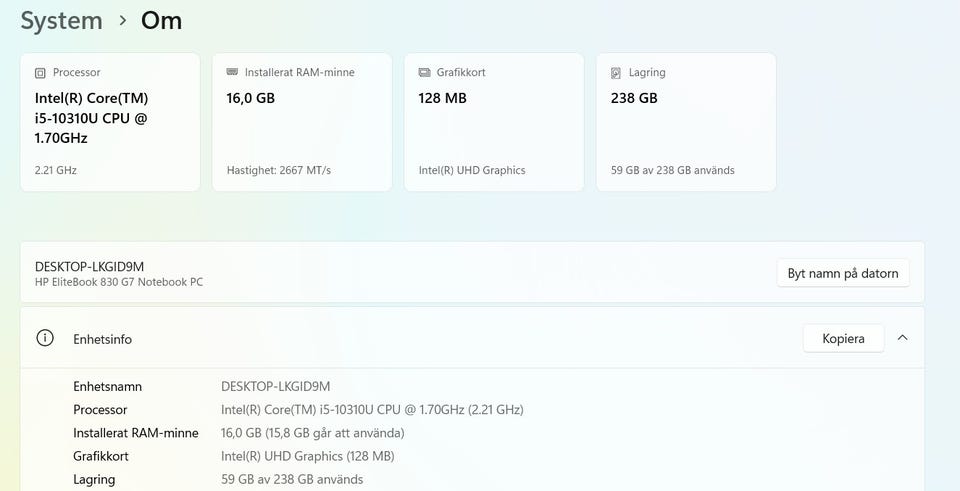Click the Om breadcrumb title
The image size is (960, 491).
click(x=162, y=21)
